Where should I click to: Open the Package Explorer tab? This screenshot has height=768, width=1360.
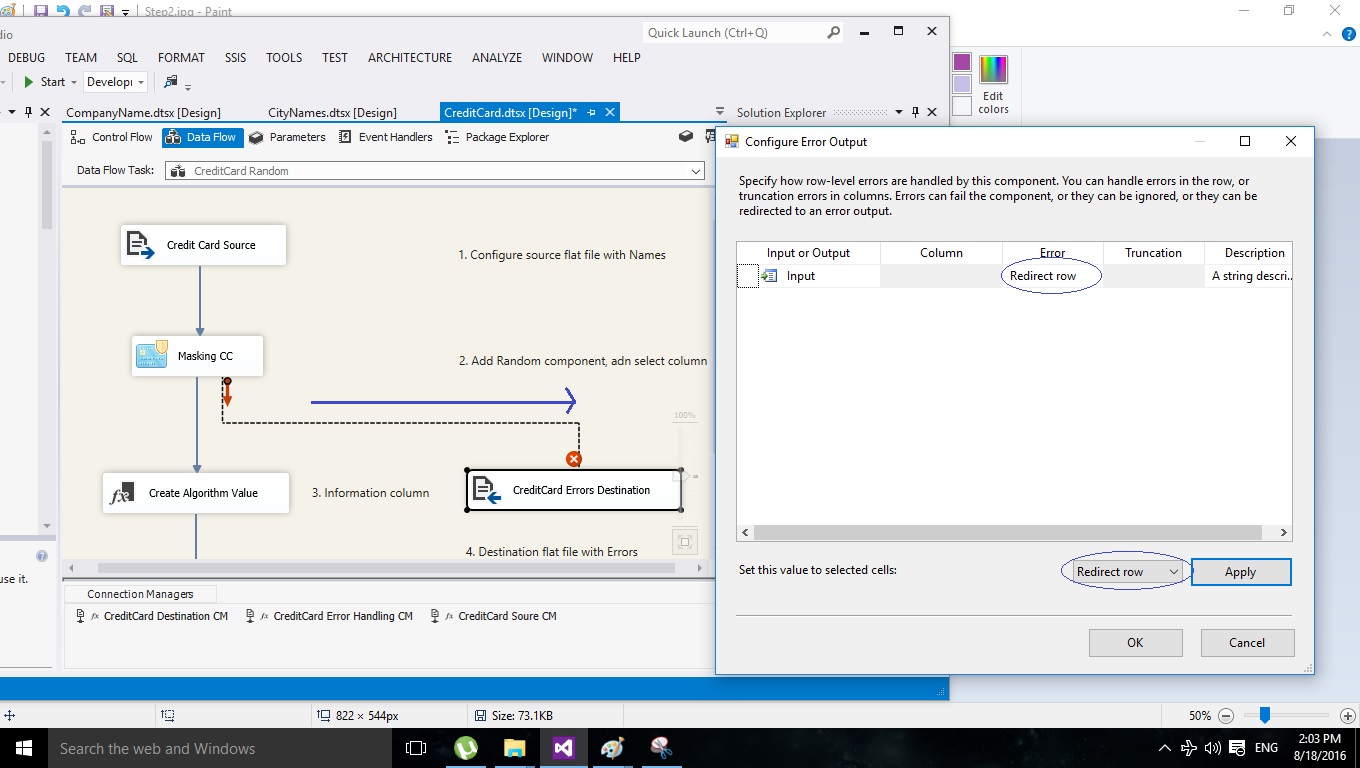tap(497, 137)
